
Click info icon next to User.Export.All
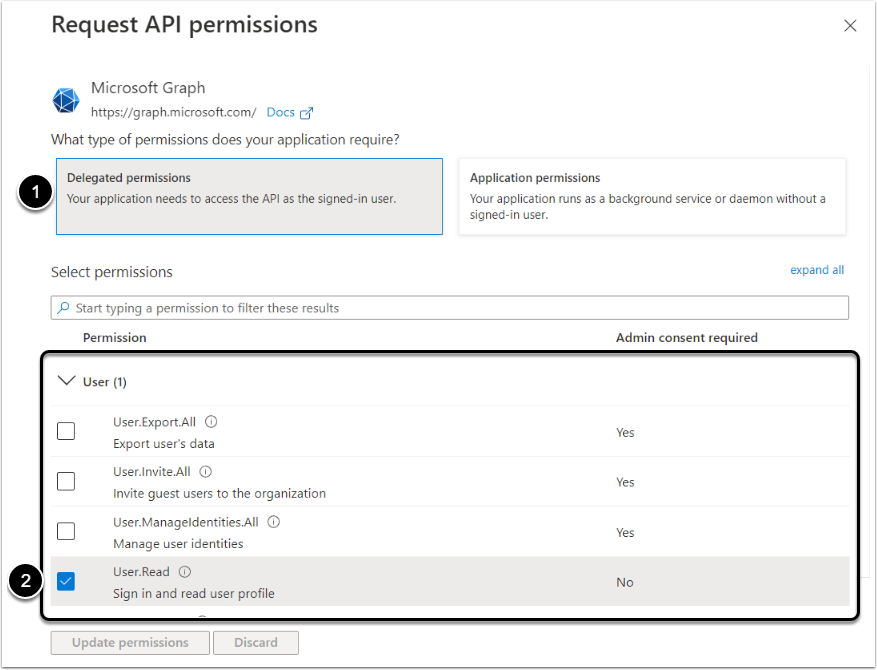[211, 422]
